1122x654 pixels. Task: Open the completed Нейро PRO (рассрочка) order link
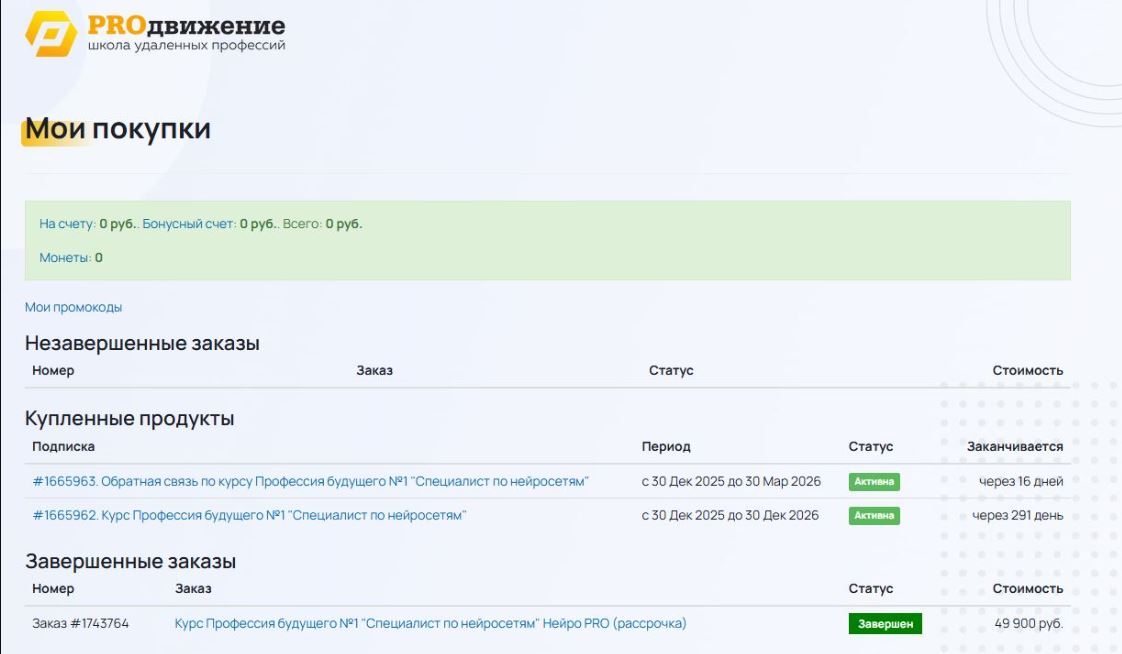coord(430,623)
